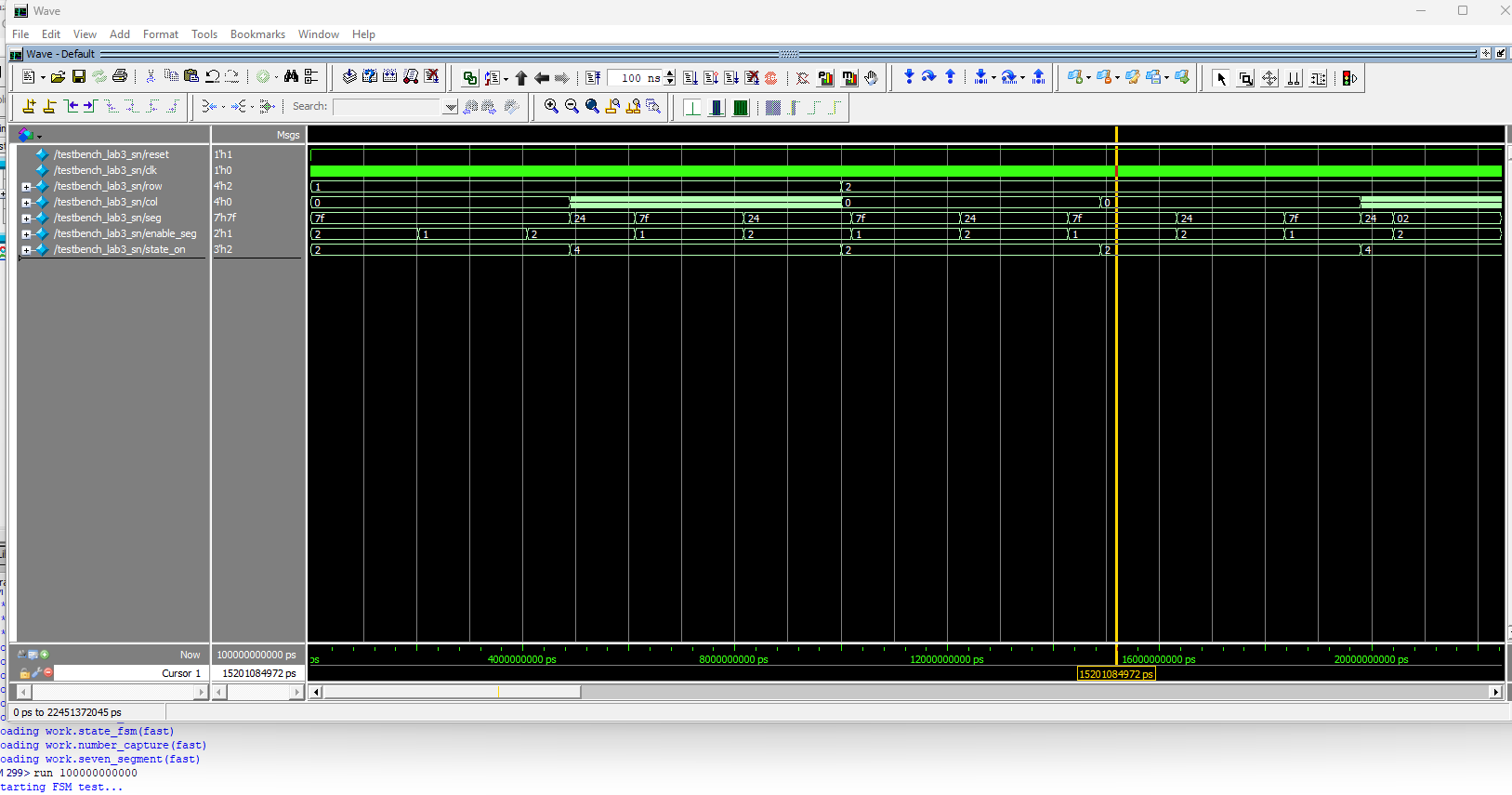Image resolution: width=1512 pixels, height=795 pixels.
Task: Click the Find binoculars icon
Action: 291,77
